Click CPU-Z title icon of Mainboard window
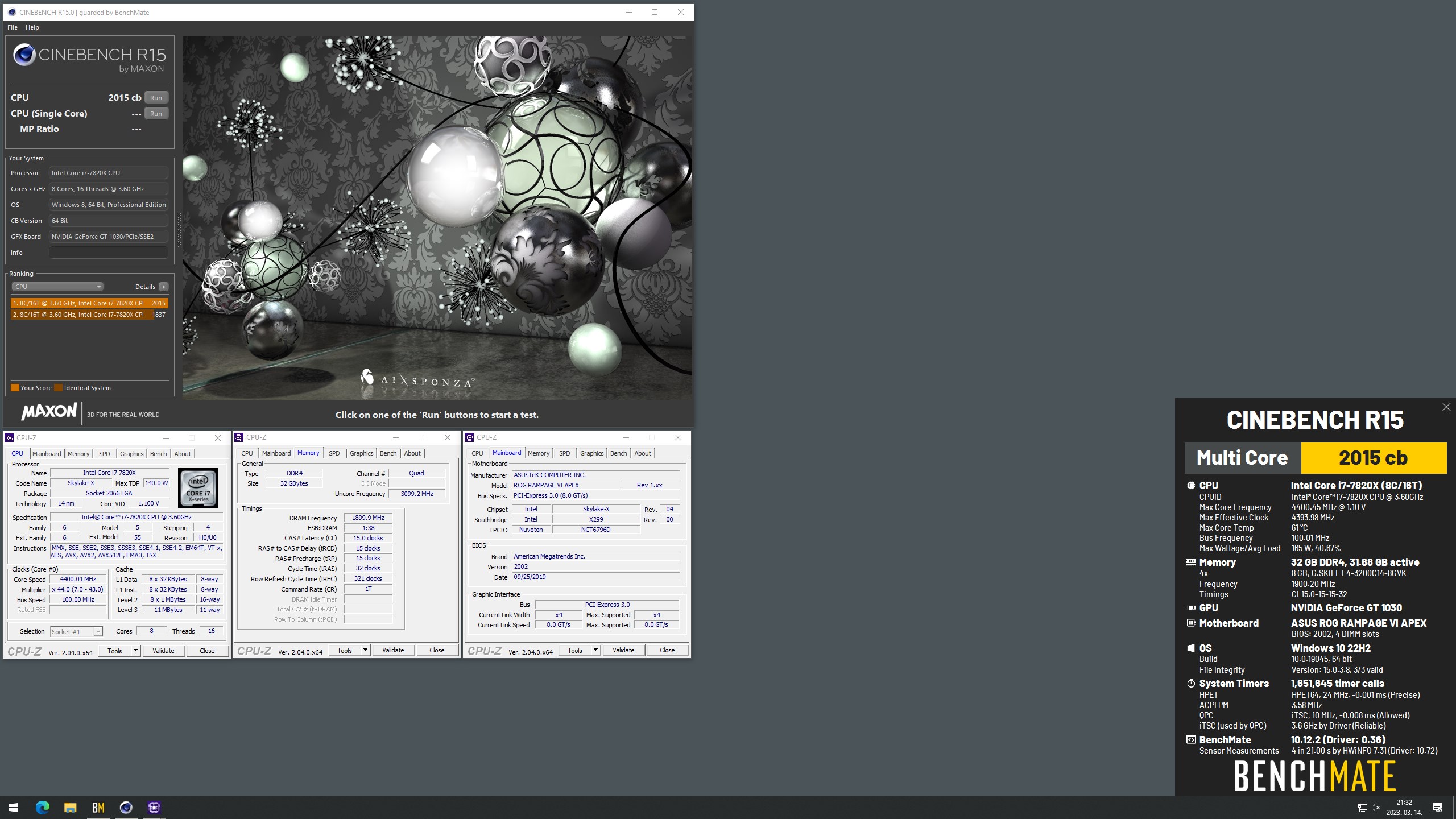Screen dimensions: 1456x819 469,437
